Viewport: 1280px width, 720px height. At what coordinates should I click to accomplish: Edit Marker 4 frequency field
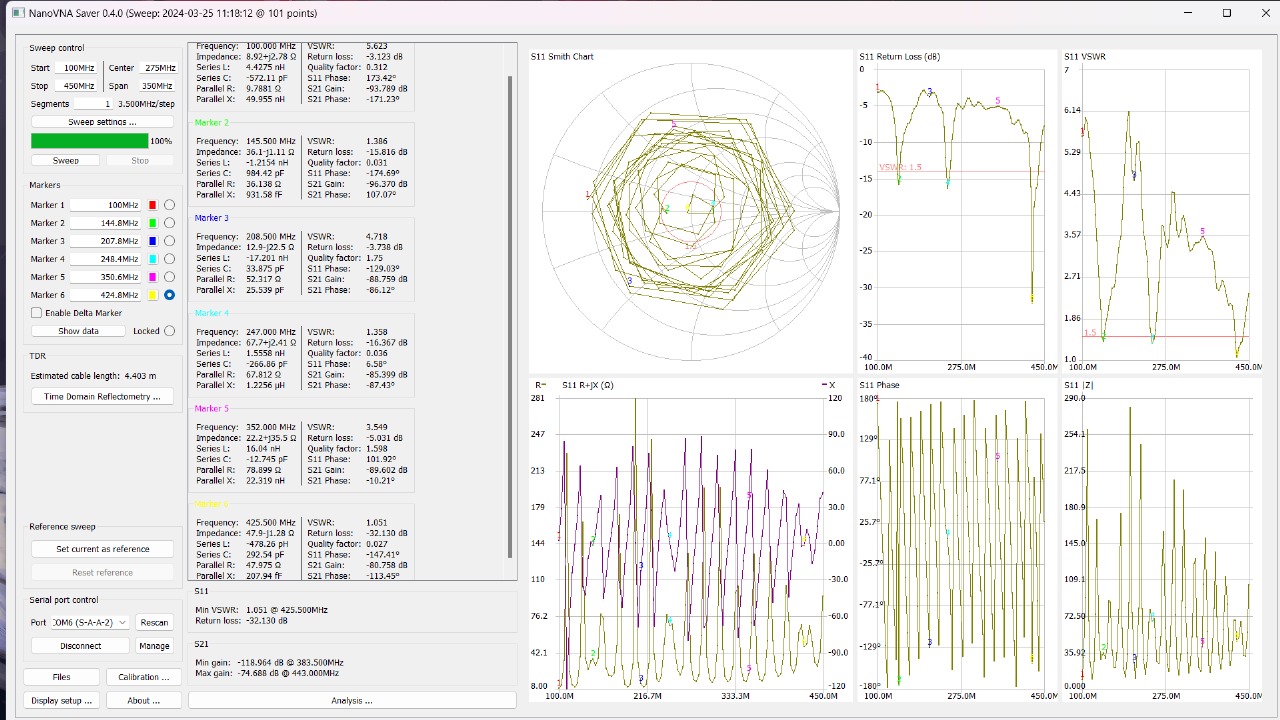[106, 259]
